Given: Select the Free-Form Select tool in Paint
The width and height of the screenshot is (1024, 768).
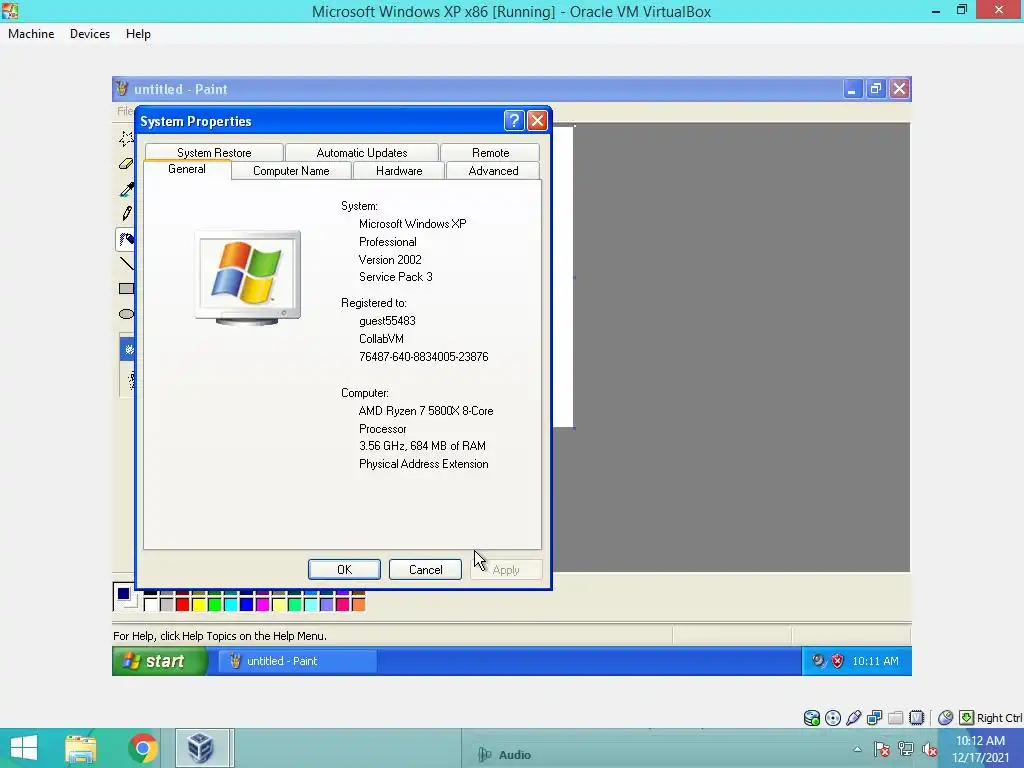Looking at the screenshot, I should (127, 138).
